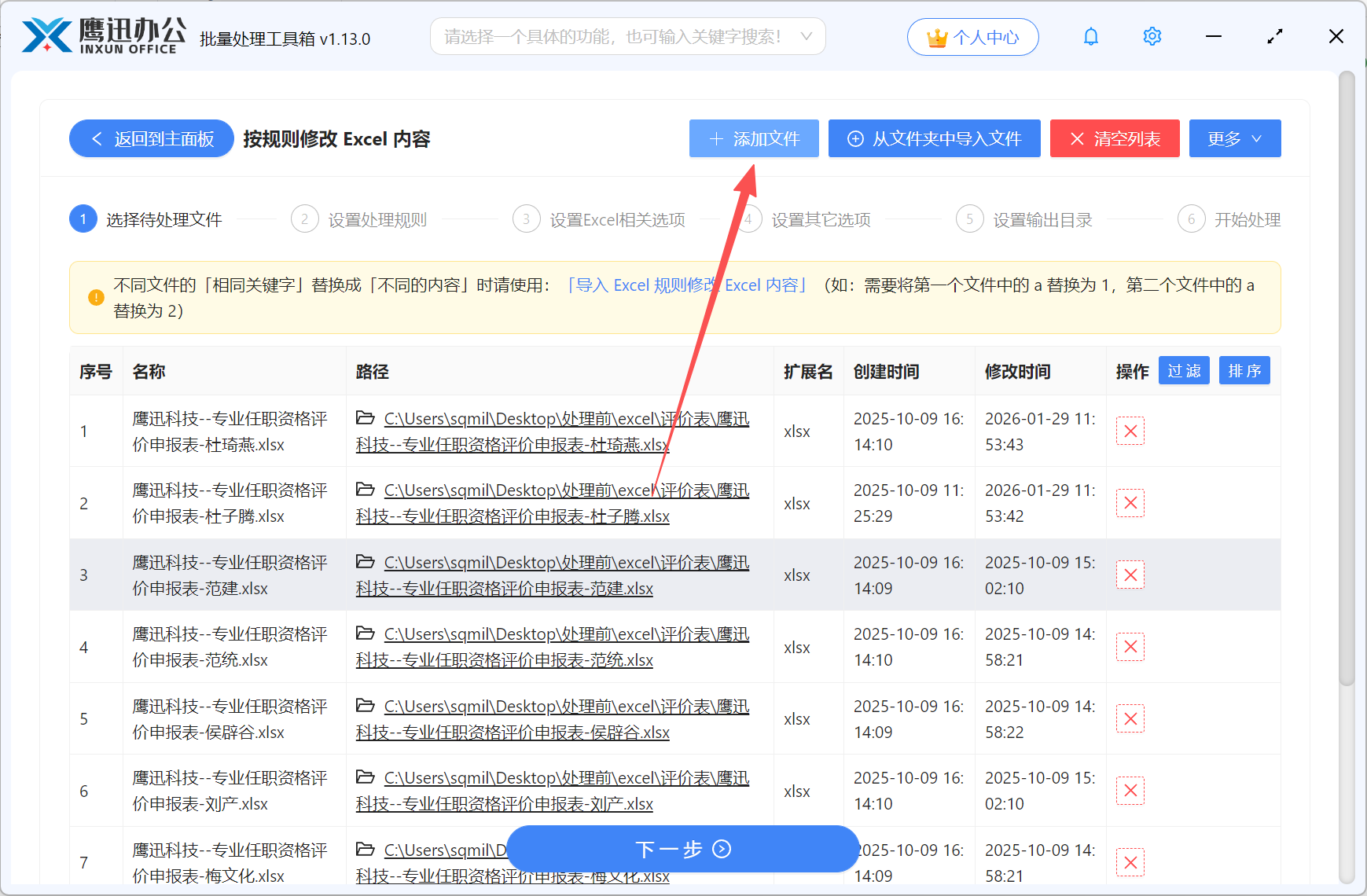The image size is (1367, 896).
Task: Click the folder icon beside 杜子腾 path
Action: (x=366, y=490)
